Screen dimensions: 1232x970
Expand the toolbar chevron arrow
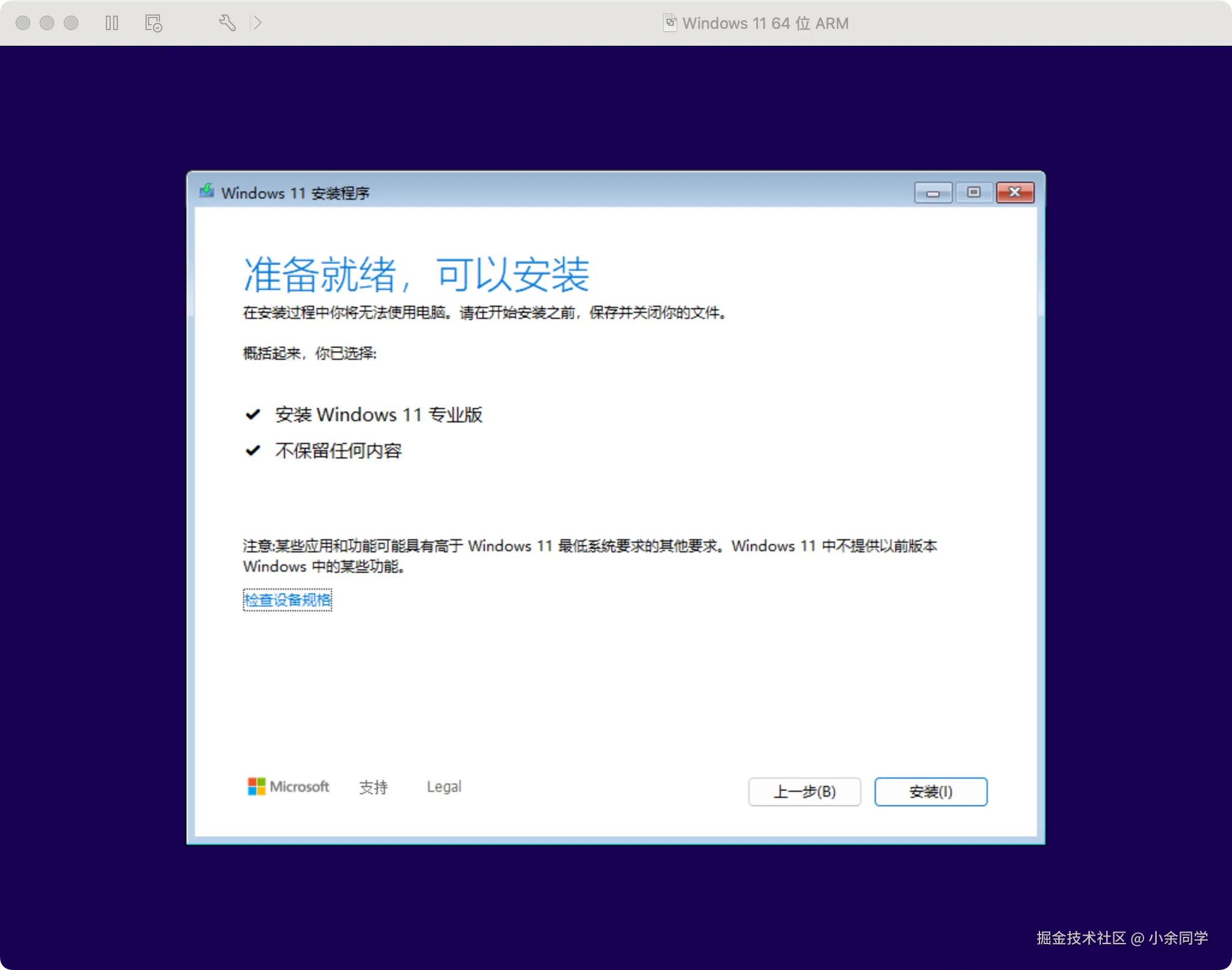257,23
